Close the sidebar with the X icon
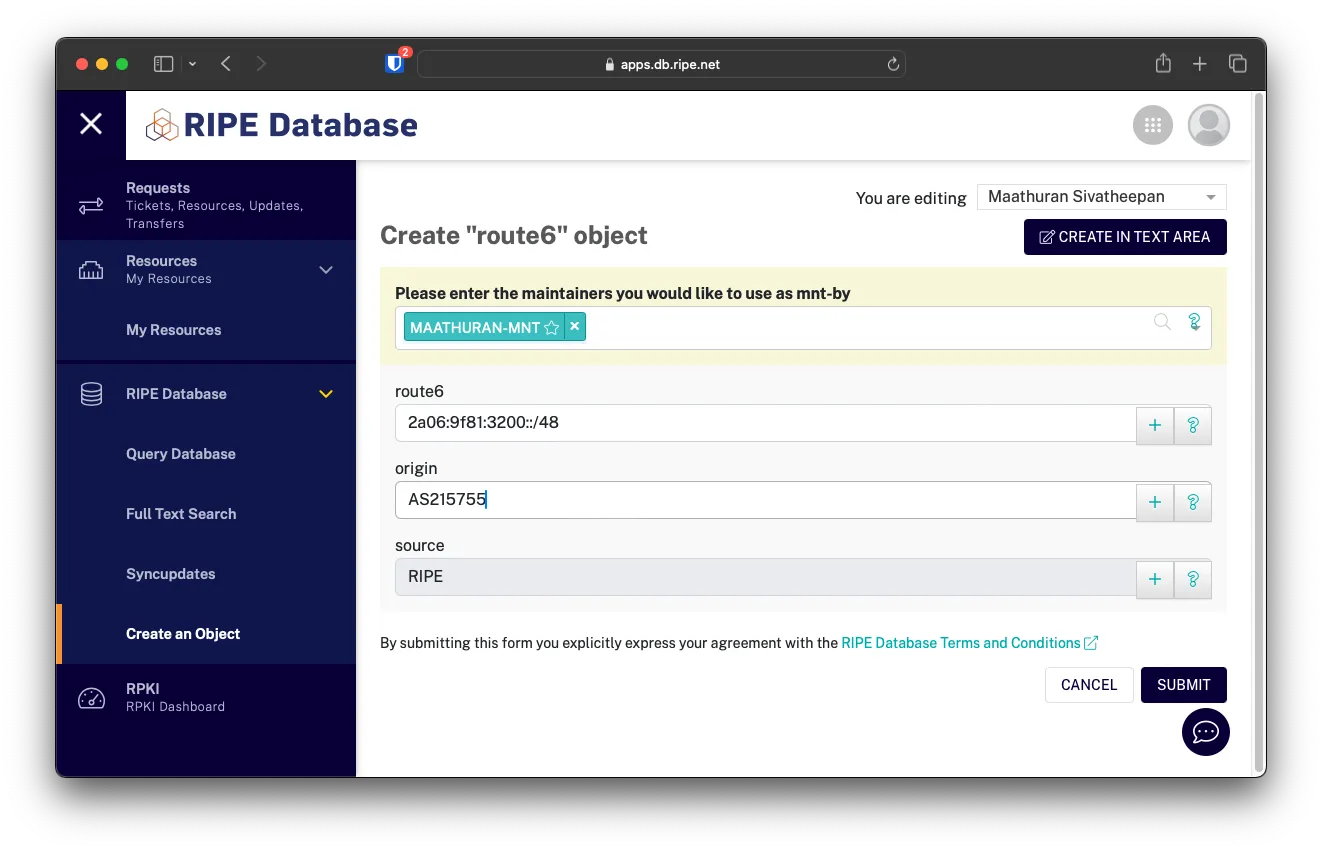 point(91,124)
